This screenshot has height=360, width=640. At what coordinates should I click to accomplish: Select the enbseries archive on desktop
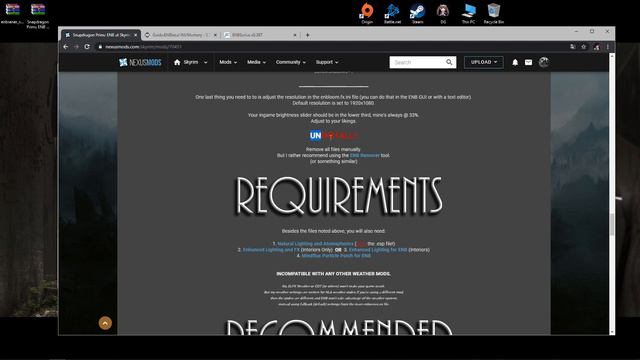[12, 13]
